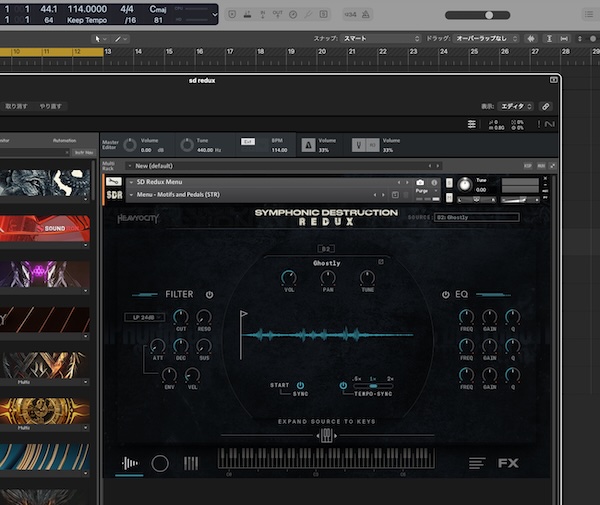This screenshot has width=600, height=505.
Task: Click the instrument Solo button
Action: pyautogui.click(x=449, y=183)
